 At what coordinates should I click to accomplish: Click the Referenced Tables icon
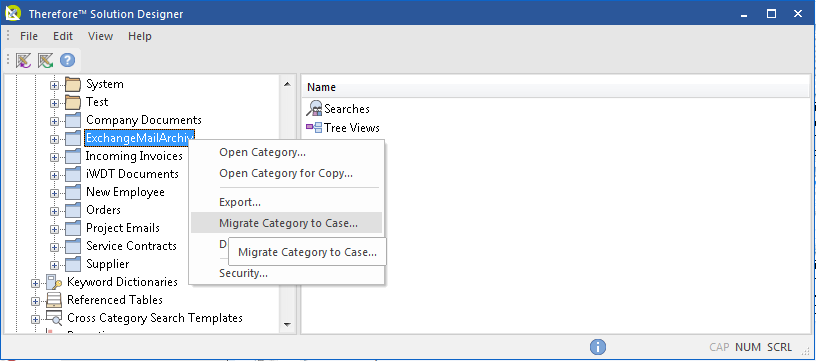[x=54, y=300]
